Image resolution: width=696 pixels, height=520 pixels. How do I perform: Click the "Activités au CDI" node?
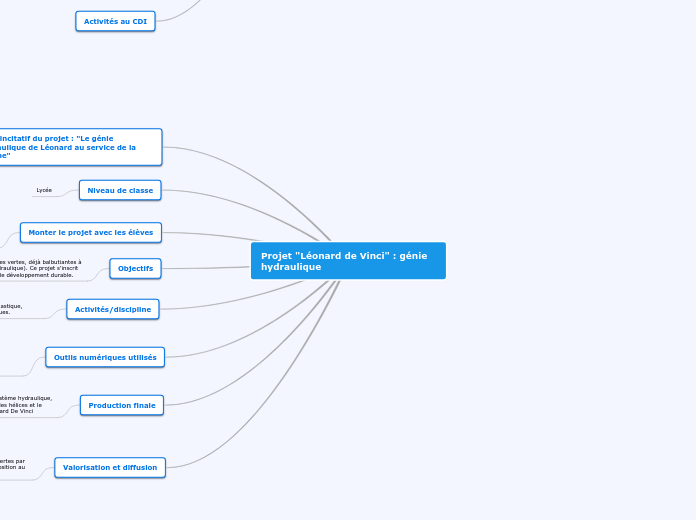[x=115, y=21]
